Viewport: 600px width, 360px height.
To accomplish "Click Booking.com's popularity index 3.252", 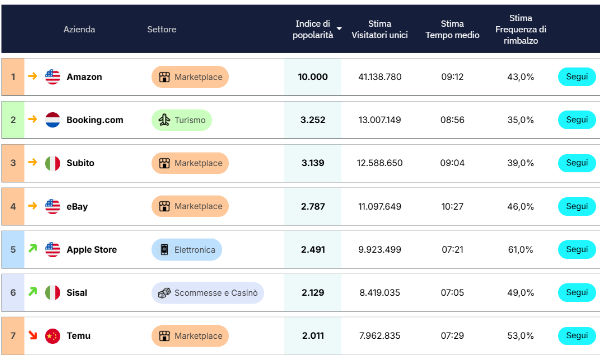I will click(313, 120).
